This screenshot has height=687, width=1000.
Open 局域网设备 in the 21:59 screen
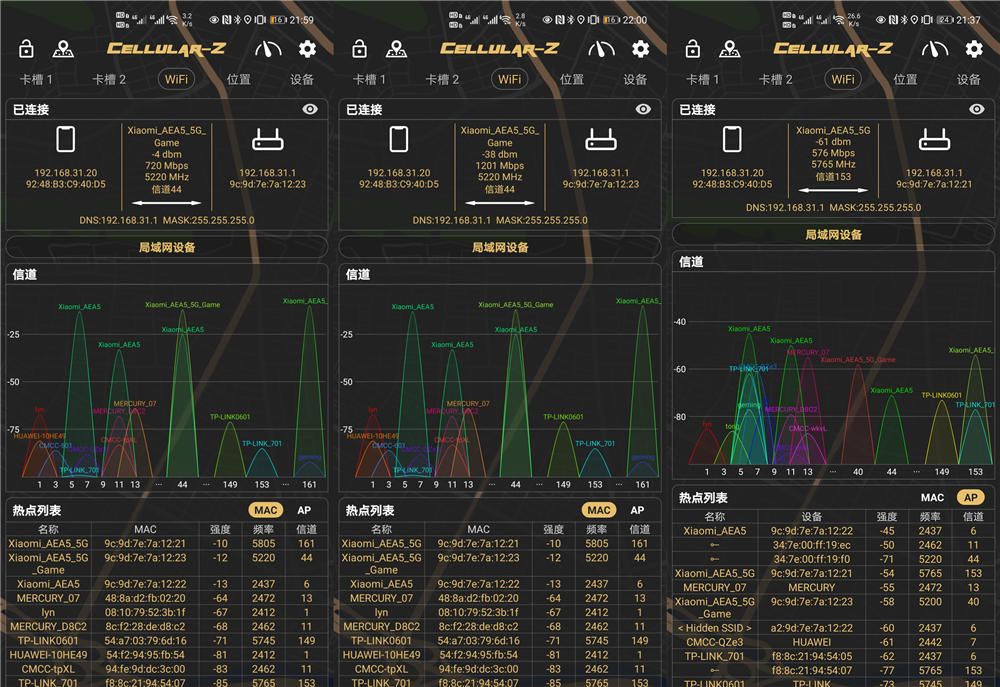pos(167,247)
